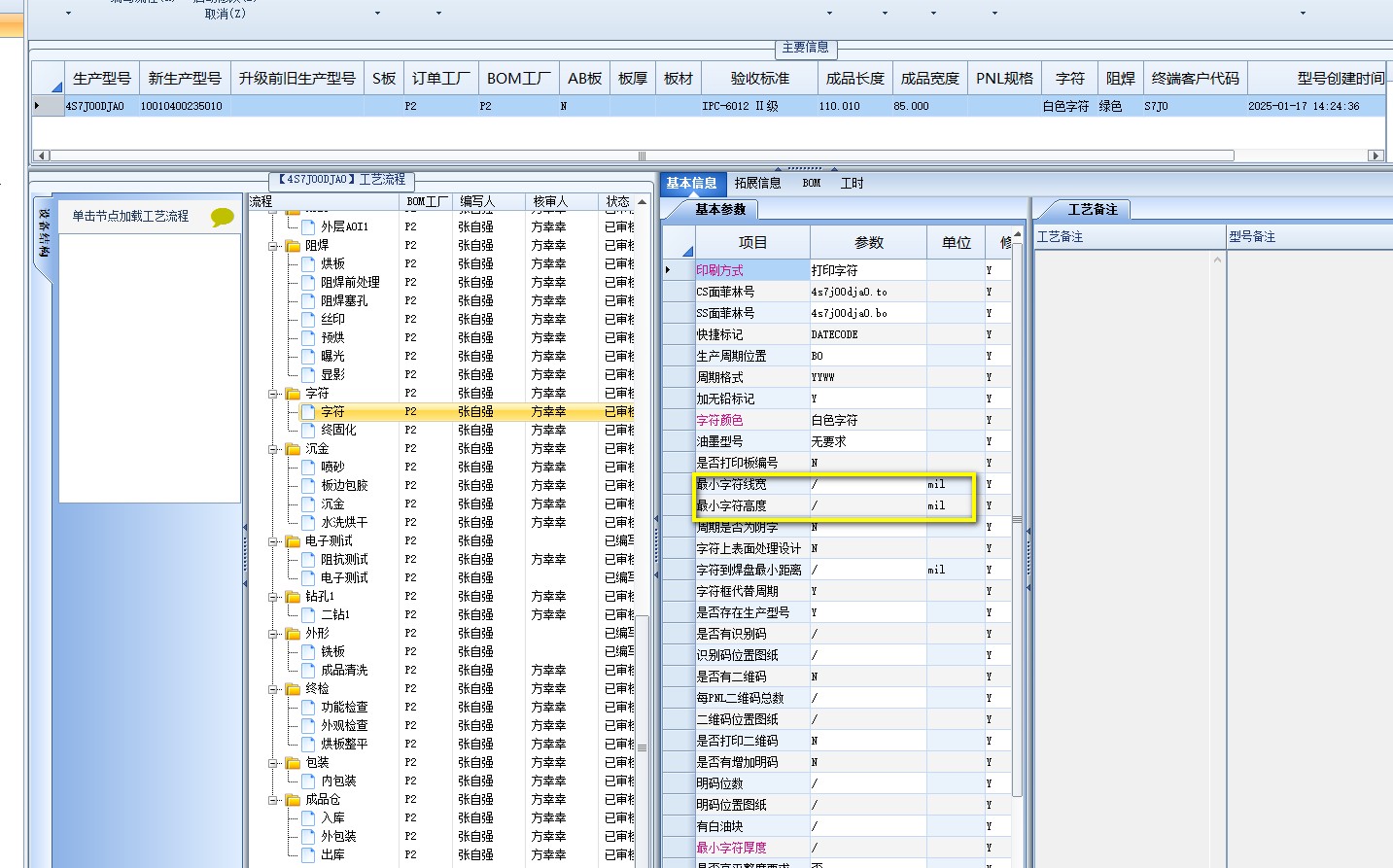1393x868 pixels.
Task: Click the document icon beside 水洗烘干
Action: (308, 523)
